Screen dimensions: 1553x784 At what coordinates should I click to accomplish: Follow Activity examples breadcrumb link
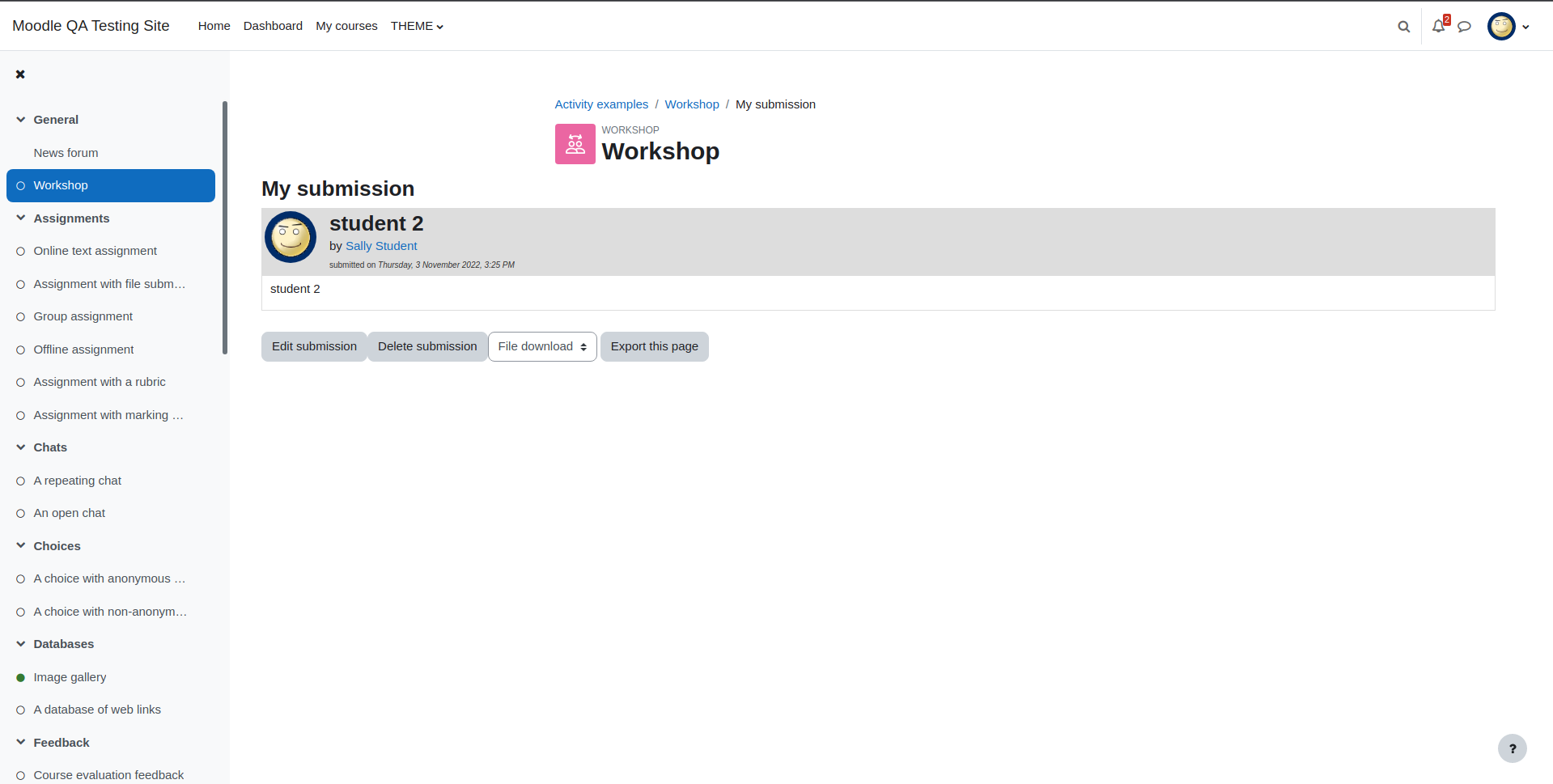coord(601,104)
